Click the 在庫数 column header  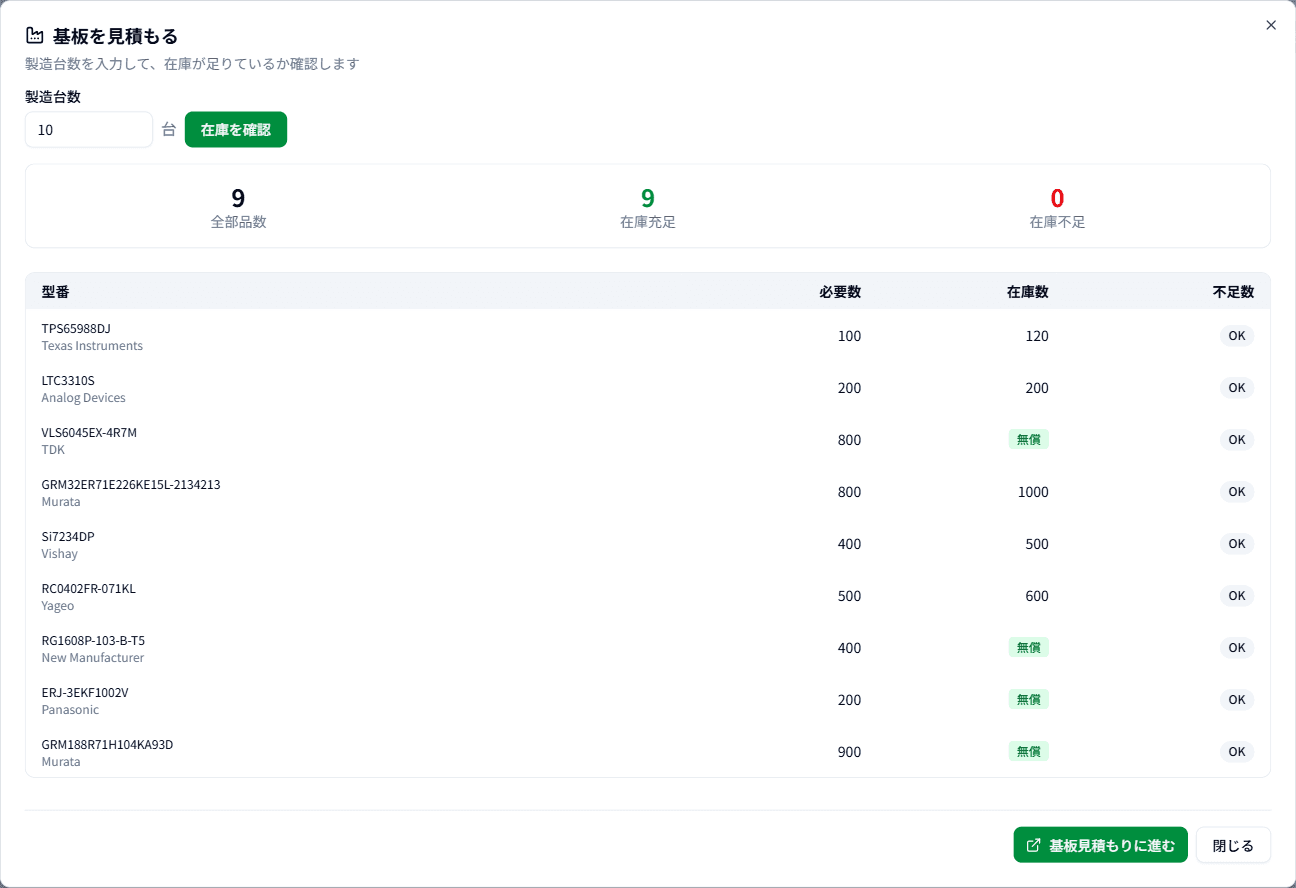pyautogui.click(x=1028, y=292)
